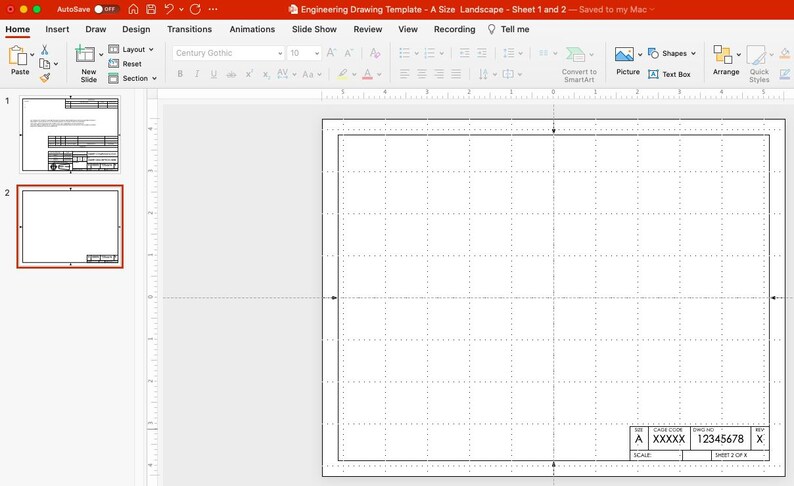Image resolution: width=794 pixels, height=486 pixels.
Task: Click the Shape Outline pen icon
Action: tap(785, 74)
